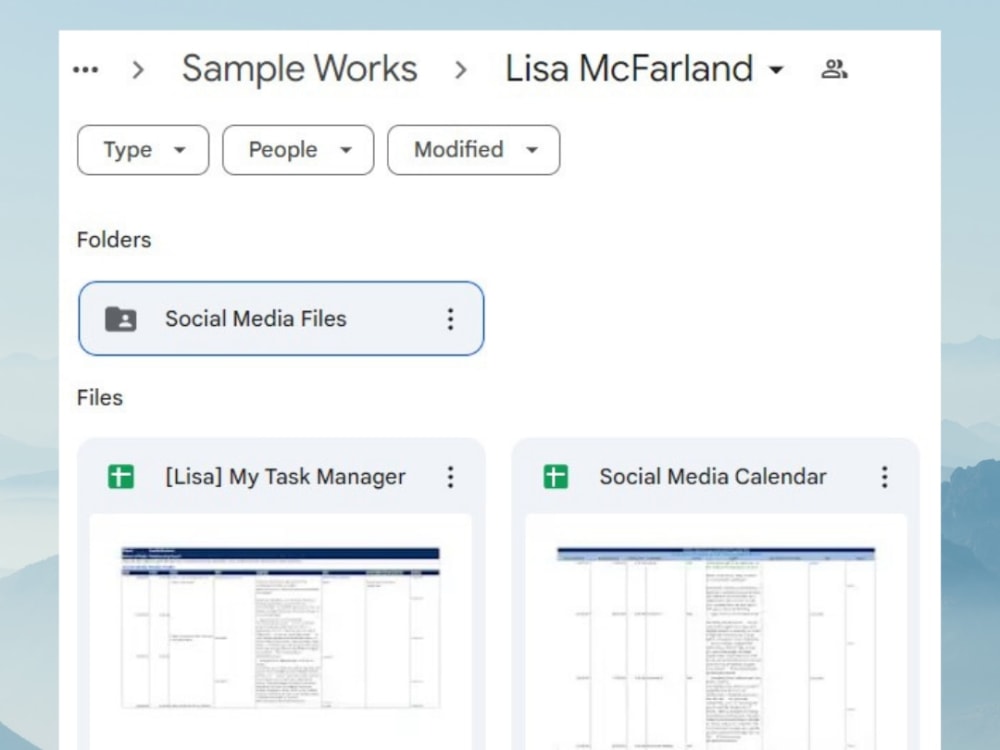
Task: Select the [Lisa] My Task Manager file name
Action: 285,476
